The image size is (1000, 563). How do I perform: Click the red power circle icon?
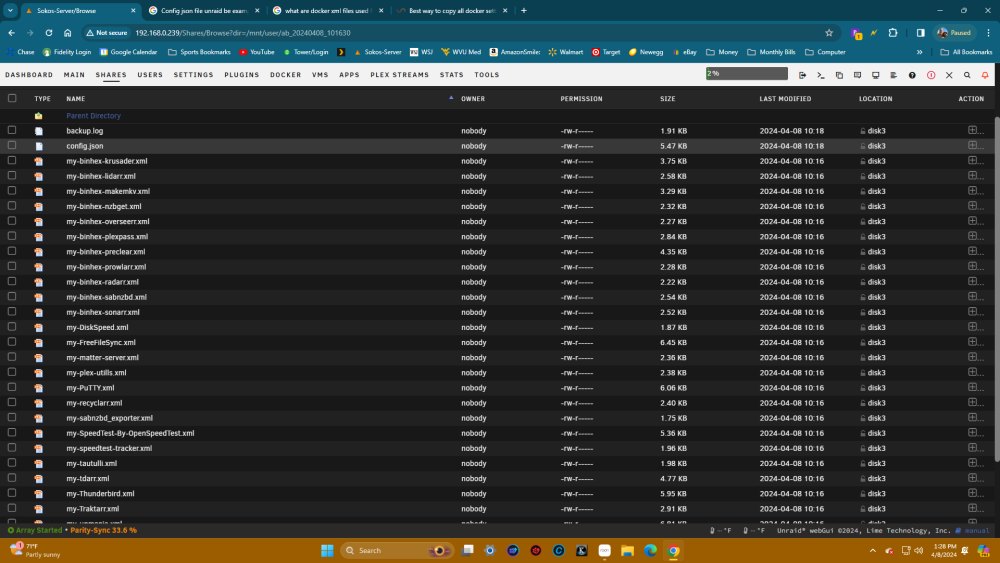point(931,75)
